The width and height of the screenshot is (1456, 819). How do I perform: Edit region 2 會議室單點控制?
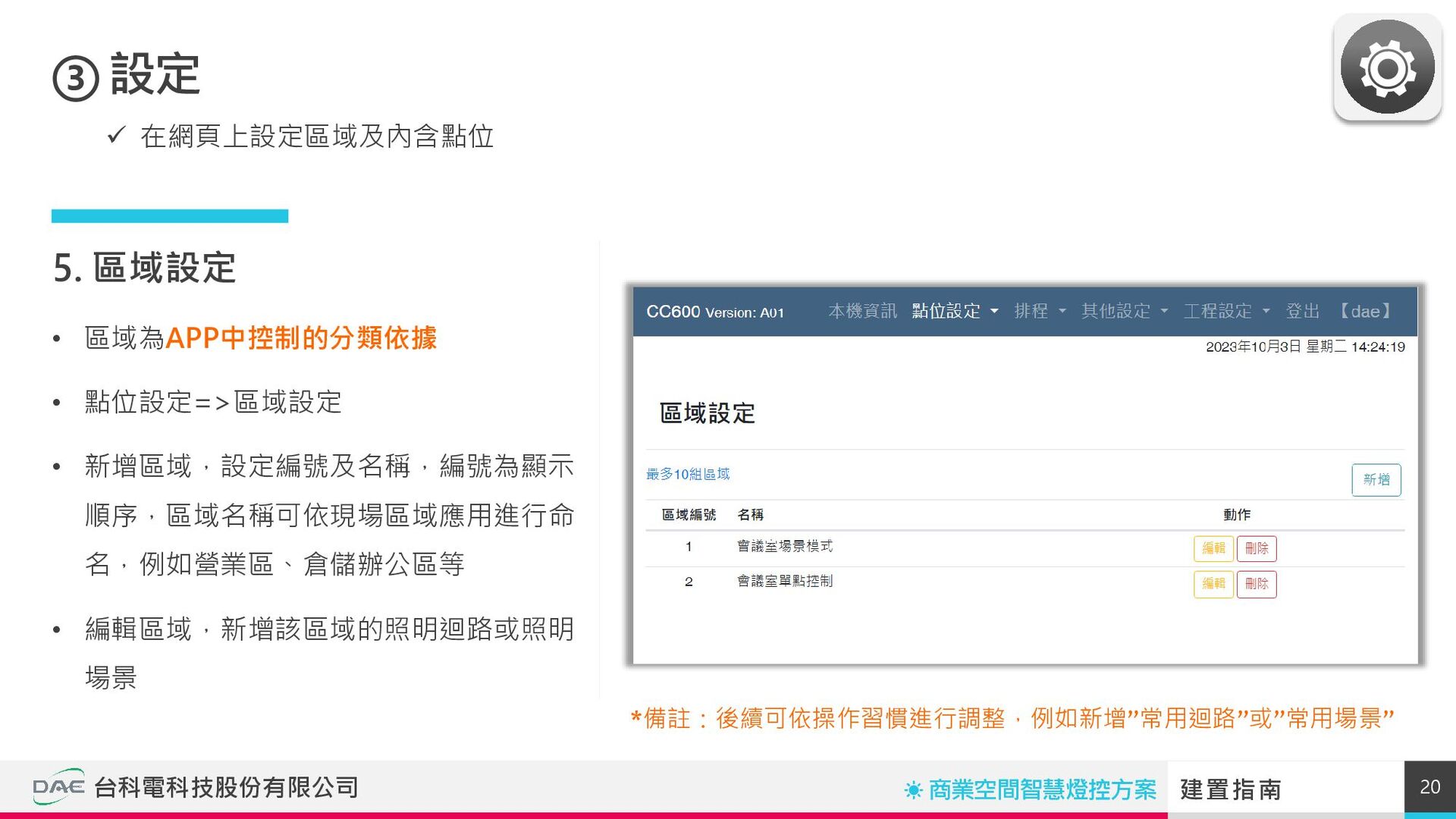click(x=1213, y=584)
